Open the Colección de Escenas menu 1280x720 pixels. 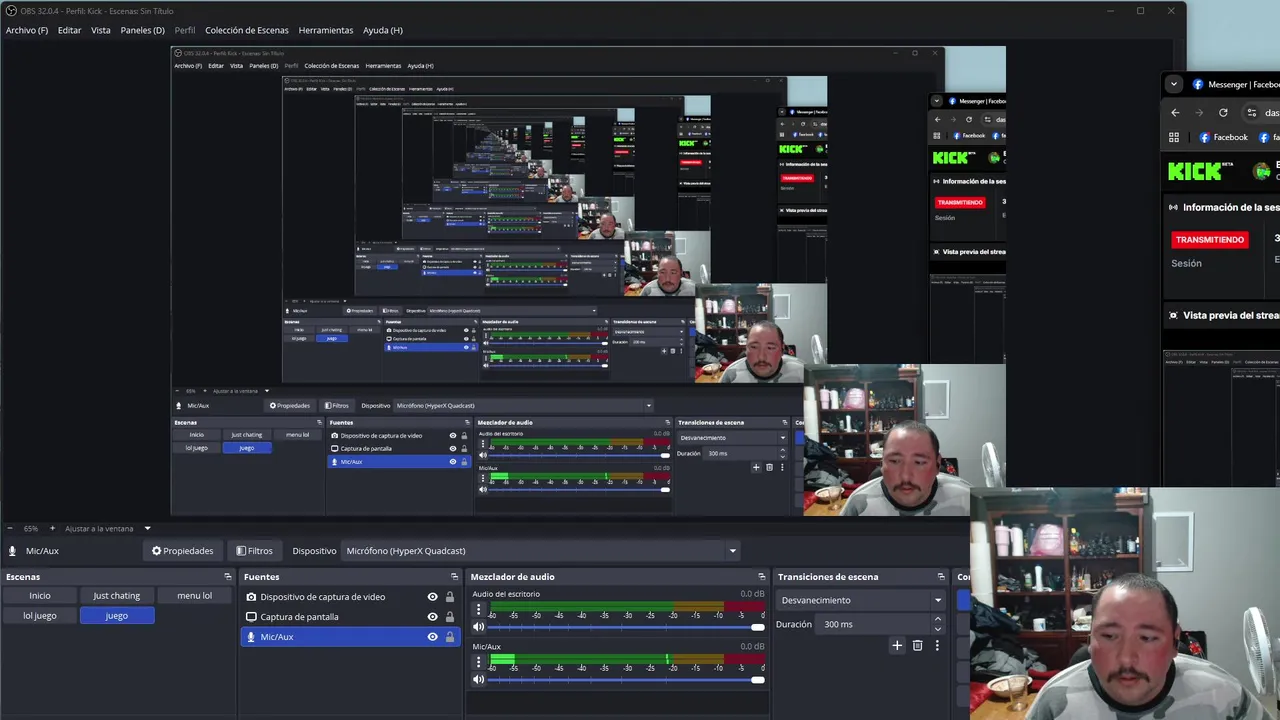pyautogui.click(x=247, y=30)
